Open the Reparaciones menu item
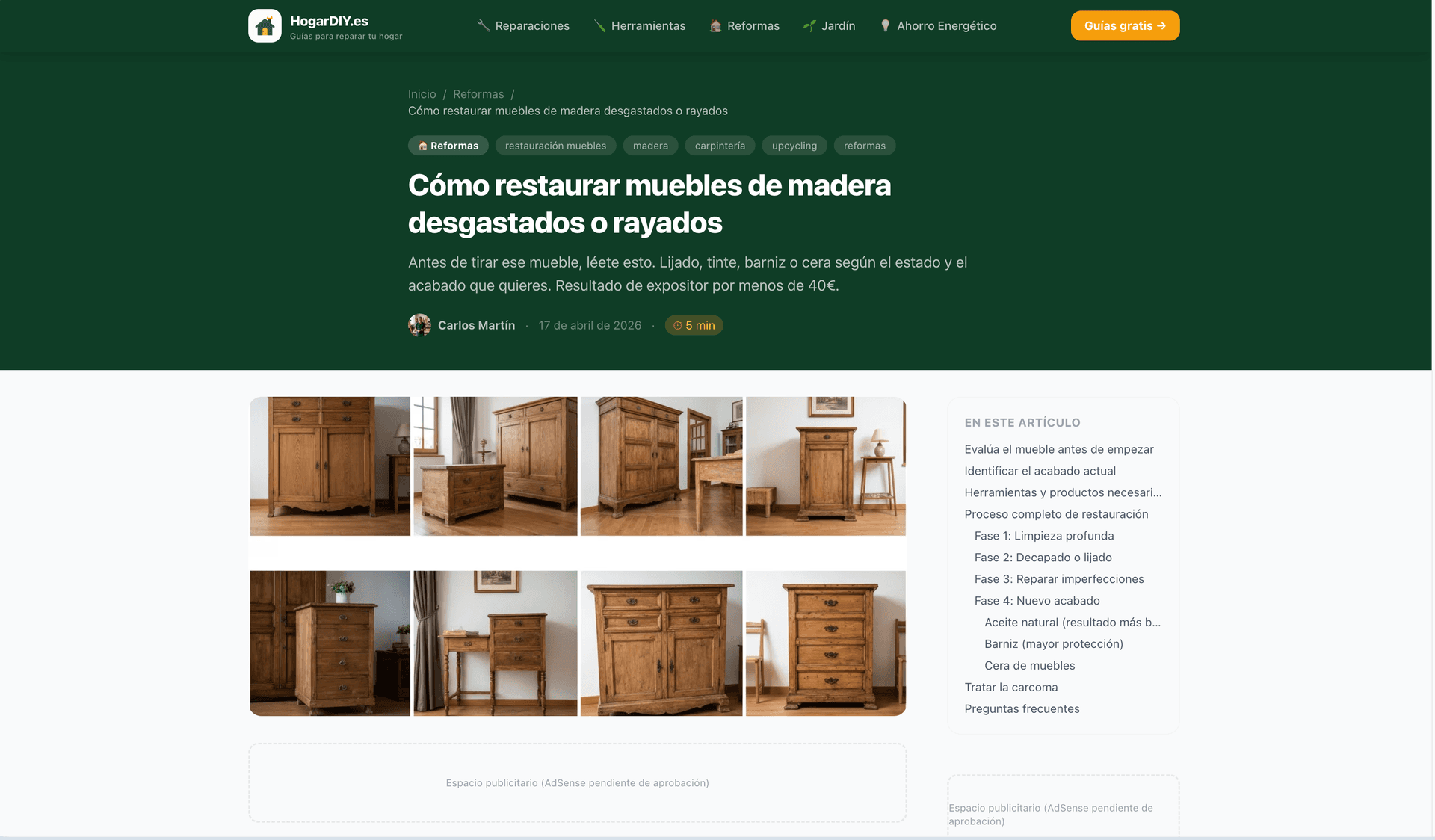 531,25
